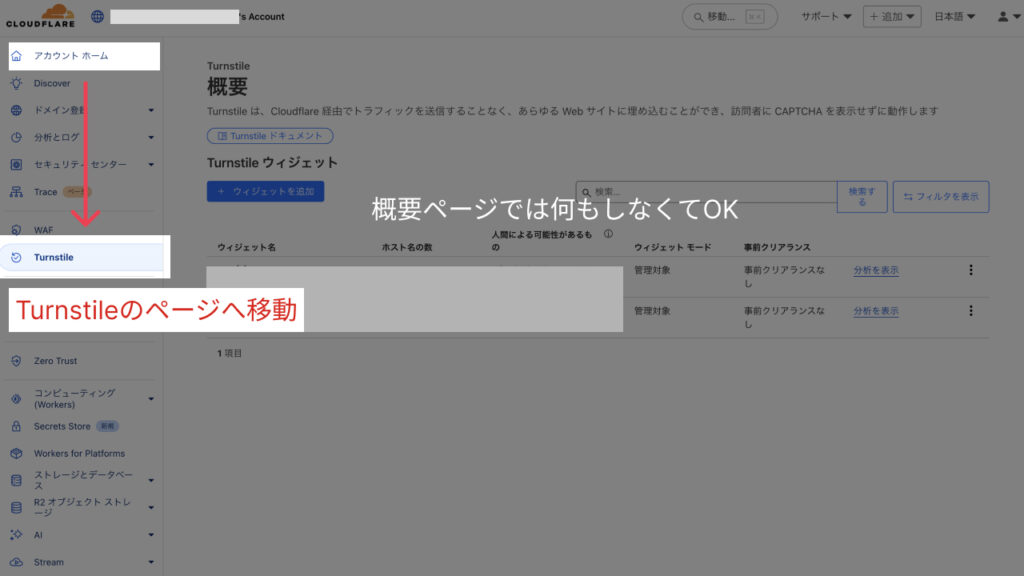Click the Discover lightbulb icon
This screenshot has width=1024, height=576.
click(16, 84)
